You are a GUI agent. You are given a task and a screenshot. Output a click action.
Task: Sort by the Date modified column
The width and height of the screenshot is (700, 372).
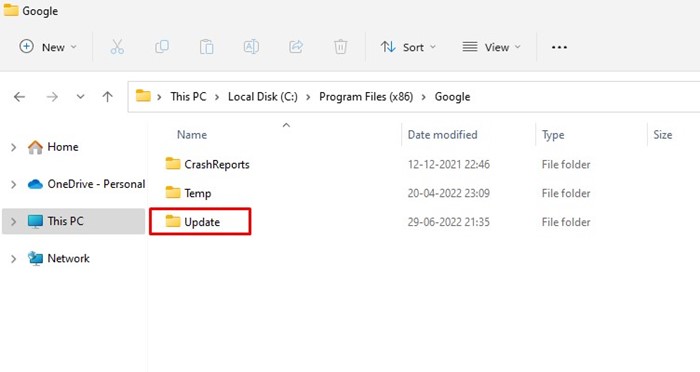pos(442,135)
